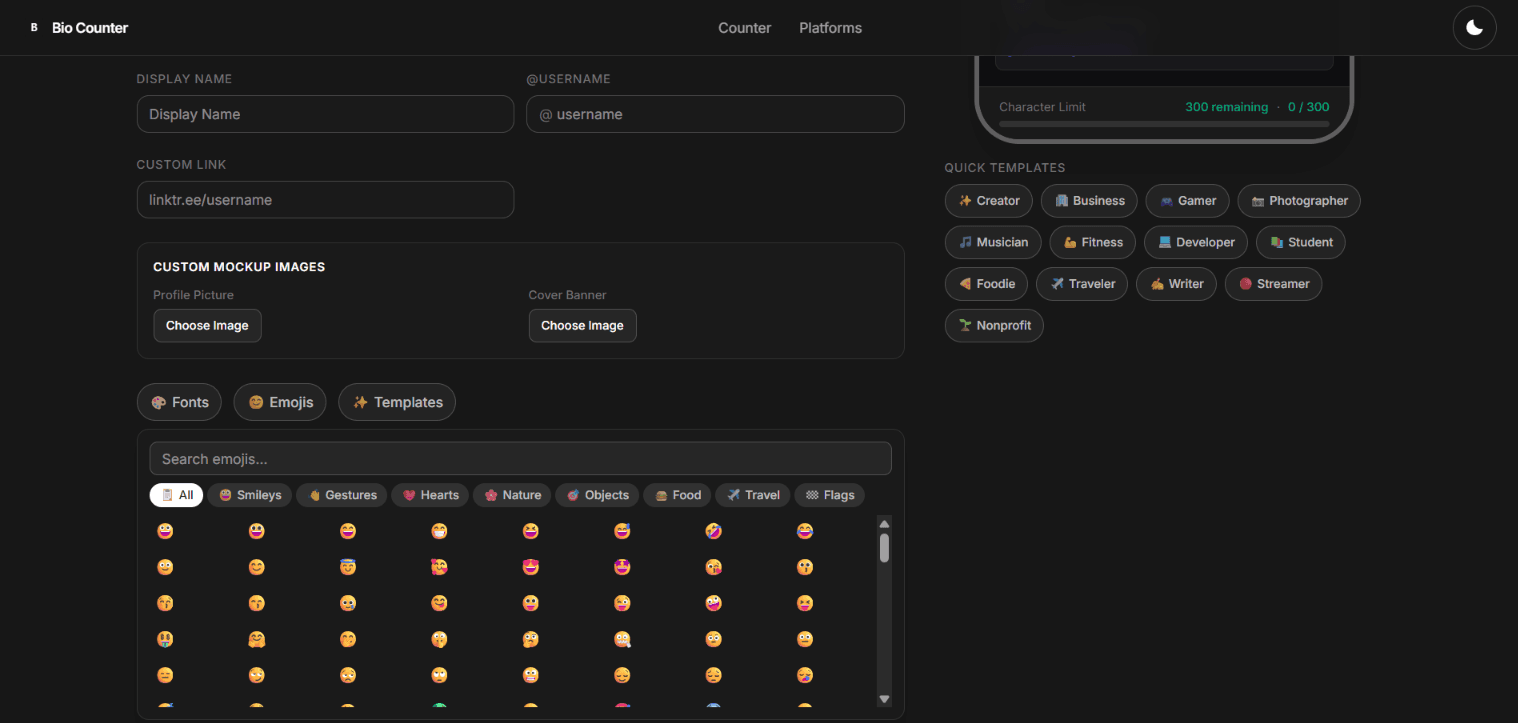Apply the Nonprofit quick template
The height and width of the screenshot is (723, 1518).
click(994, 326)
